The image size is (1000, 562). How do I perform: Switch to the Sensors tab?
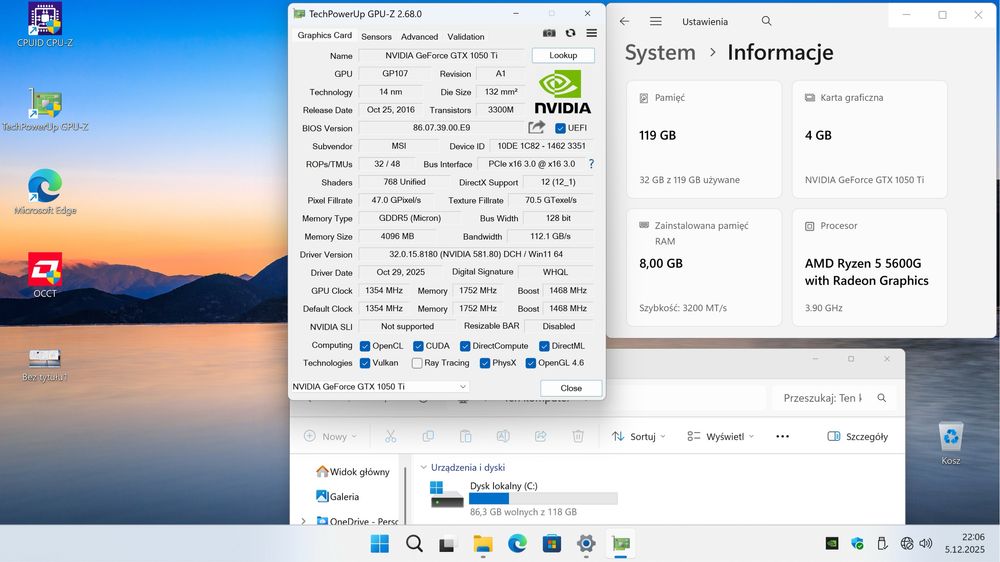click(376, 37)
